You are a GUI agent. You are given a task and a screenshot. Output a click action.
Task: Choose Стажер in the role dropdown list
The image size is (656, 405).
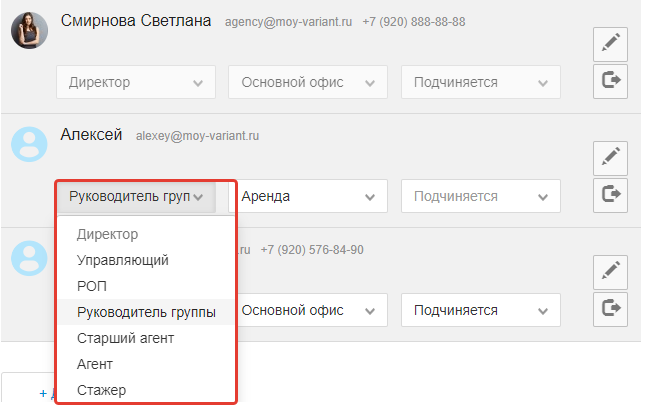tap(101, 390)
